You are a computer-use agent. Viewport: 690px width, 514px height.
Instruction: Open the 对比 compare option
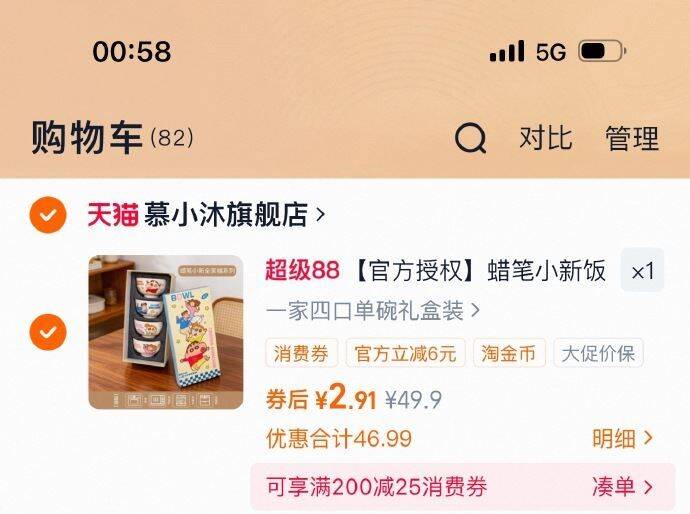pos(546,138)
